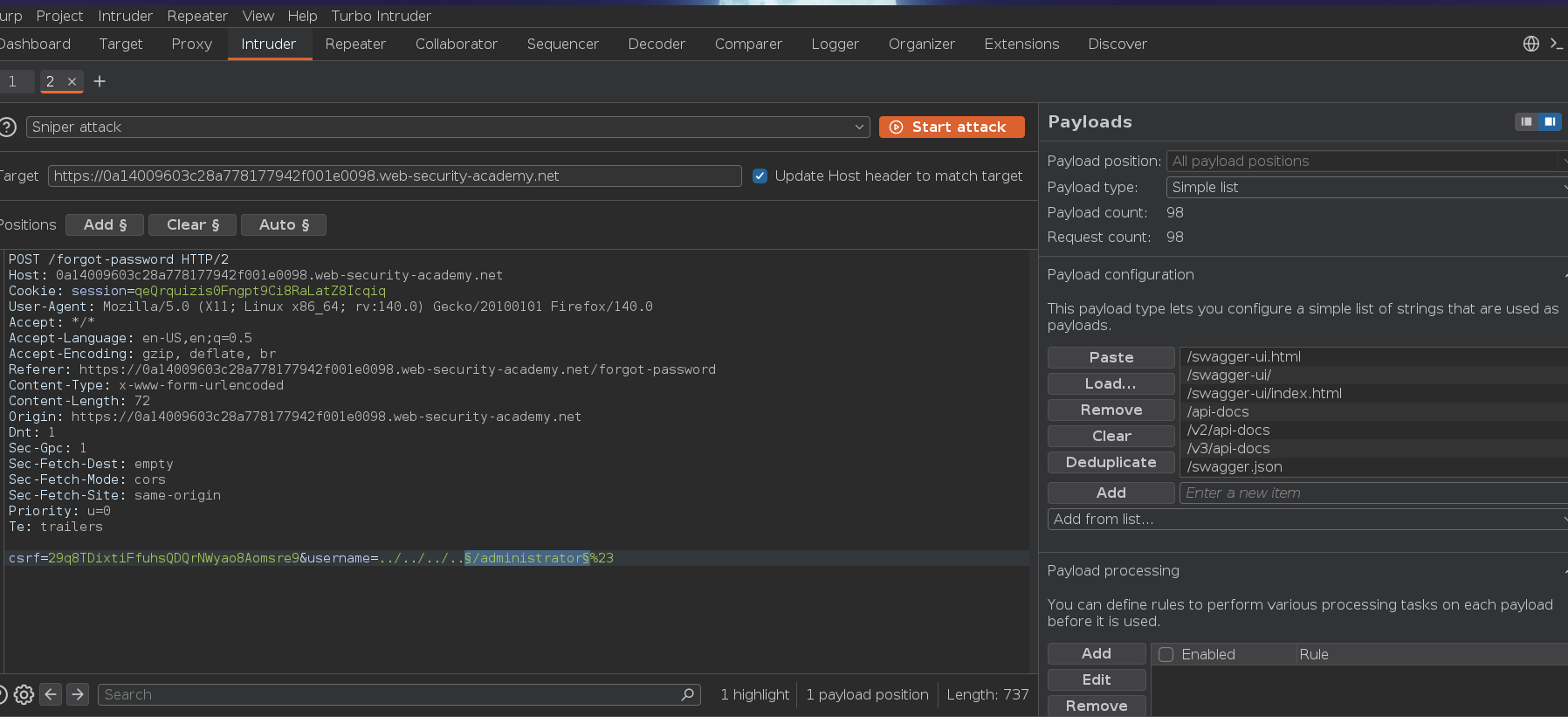Add a new Intruder tab with the plus
Screen dimensions: 1568x717
point(100,81)
